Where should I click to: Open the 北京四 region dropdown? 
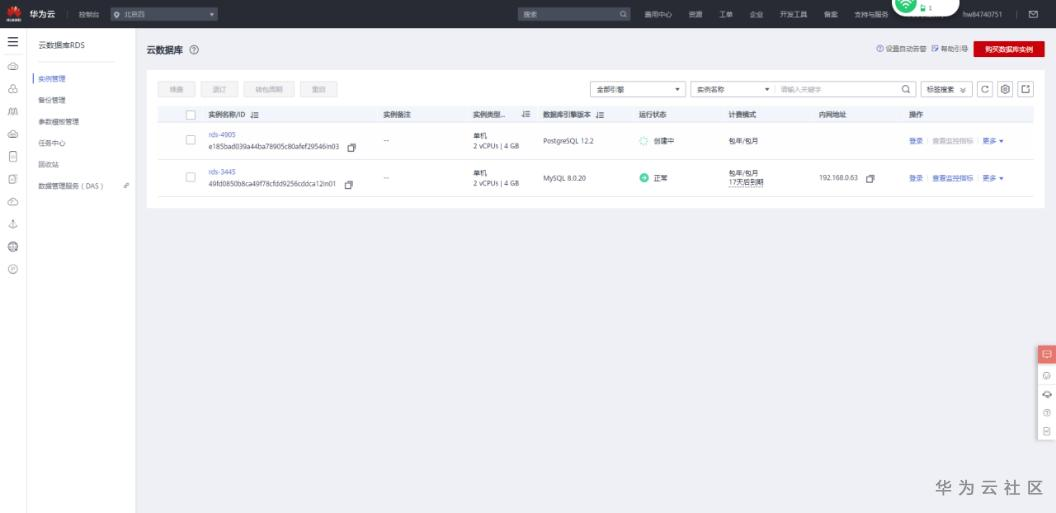tap(164, 14)
